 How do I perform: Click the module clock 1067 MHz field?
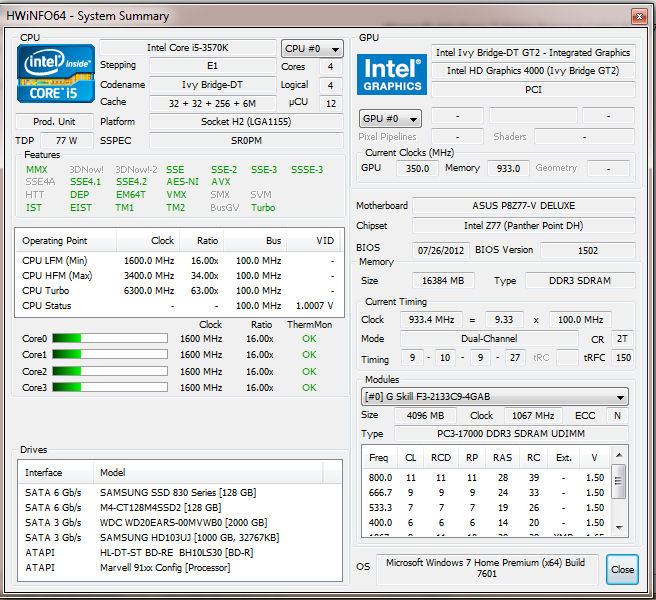tap(533, 415)
